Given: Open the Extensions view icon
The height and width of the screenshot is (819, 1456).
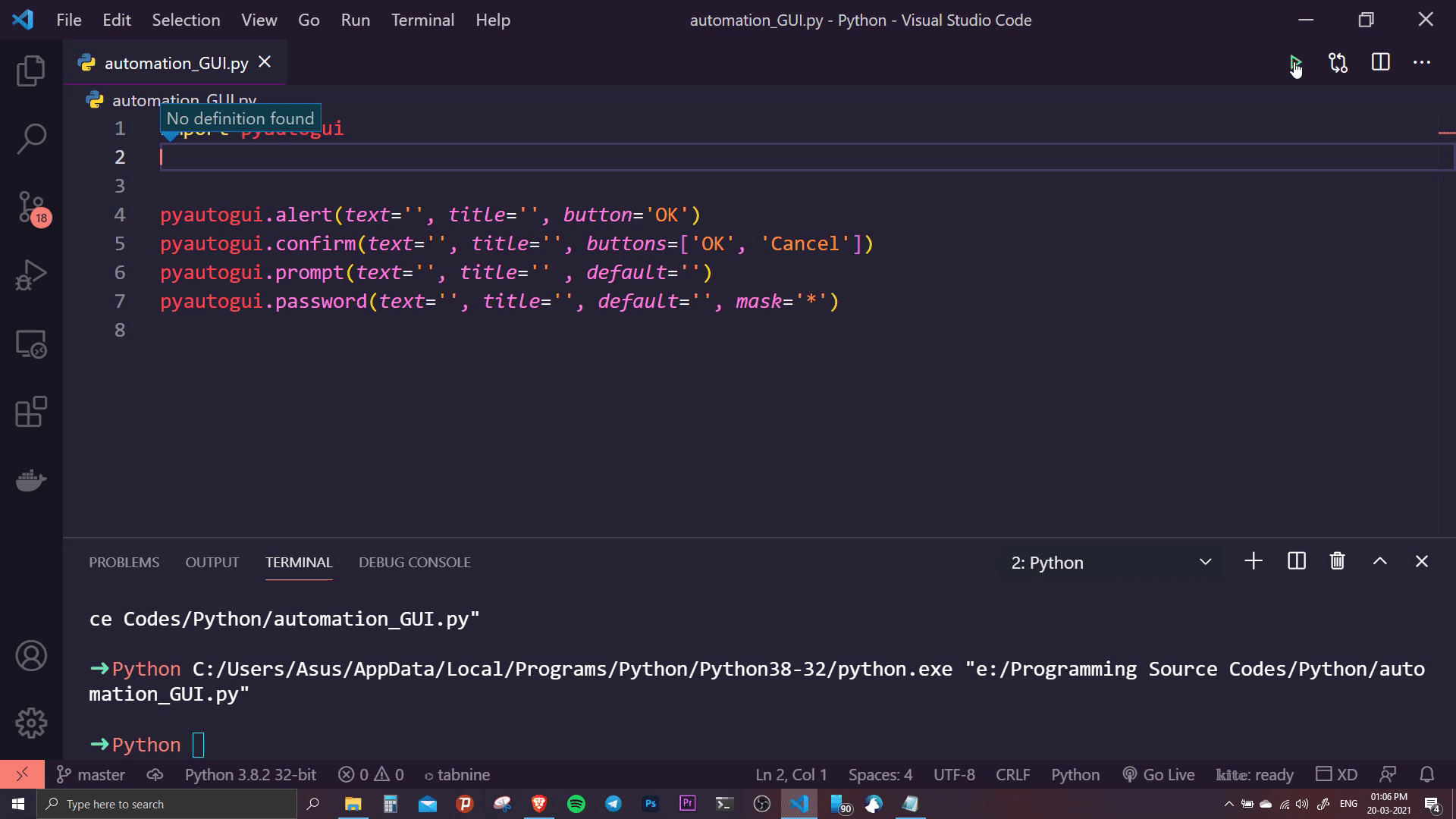Looking at the screenshot, I should pyautogui.click(x=31, y=413).
